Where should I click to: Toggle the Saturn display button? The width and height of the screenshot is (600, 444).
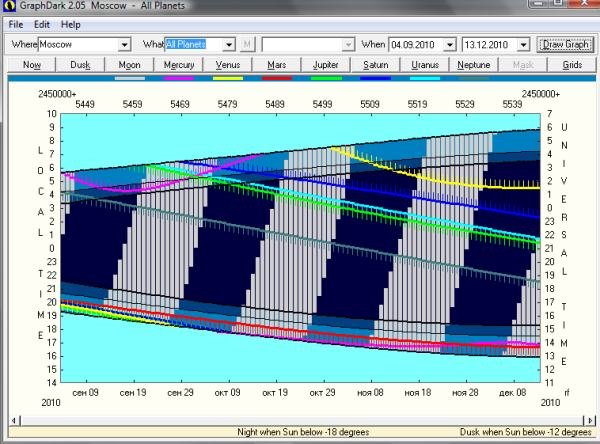(x=375, y=65)
